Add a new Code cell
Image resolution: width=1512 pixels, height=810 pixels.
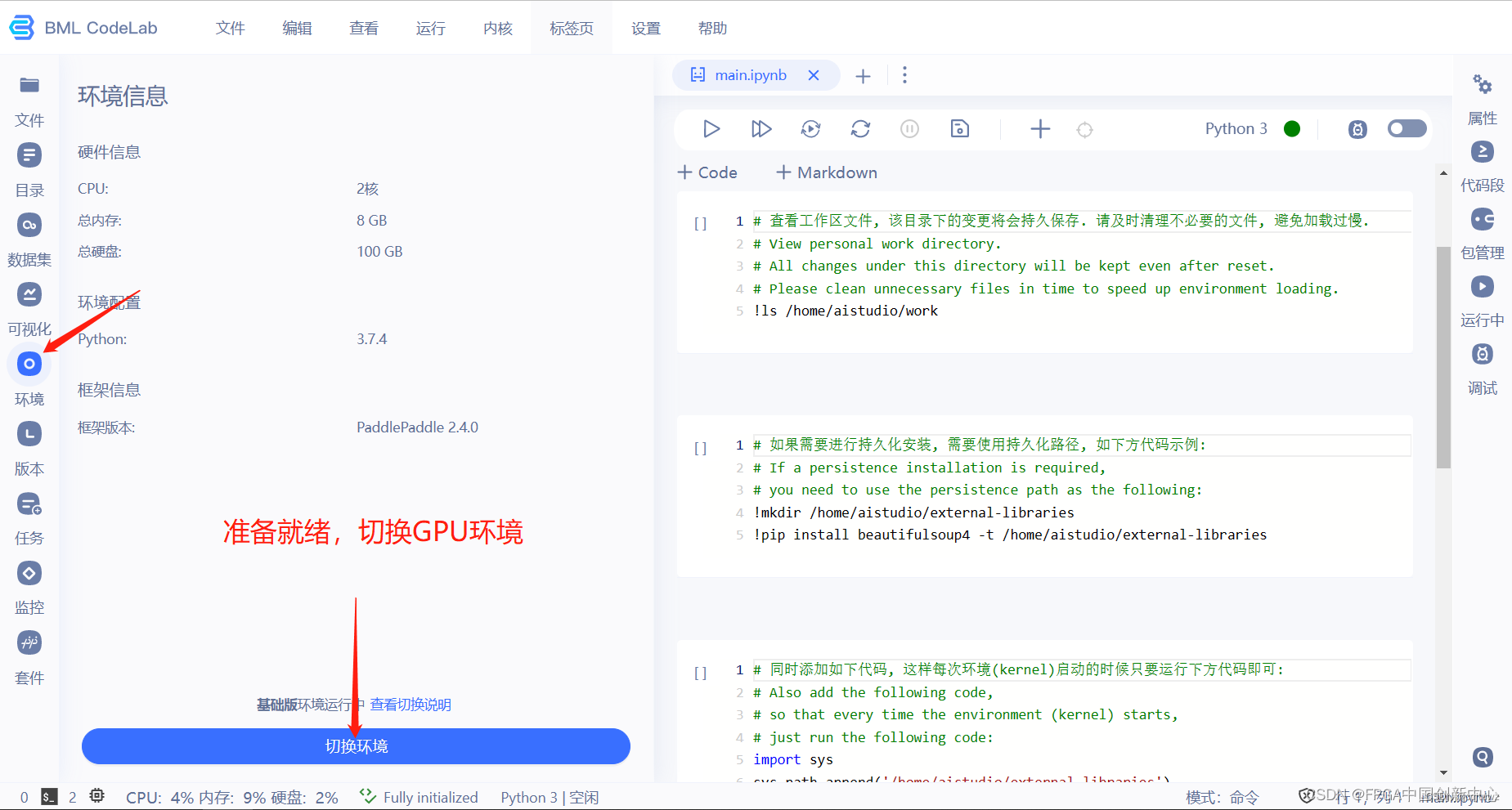tap(708, 172)
